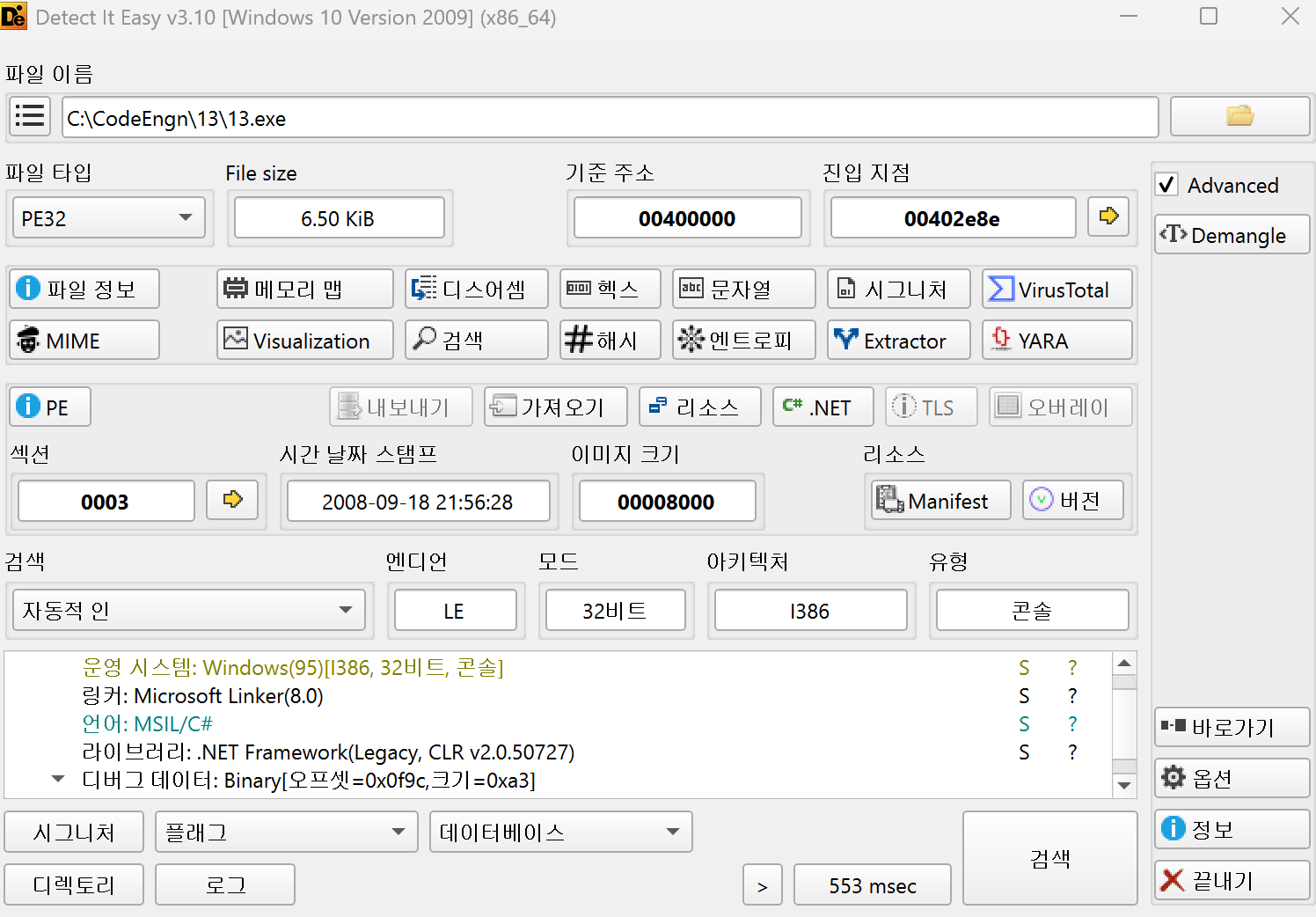Open the 검색 search tool with the magnifier
The width and height of the screenshot is (1316, 917).
(x=477, y=340)
